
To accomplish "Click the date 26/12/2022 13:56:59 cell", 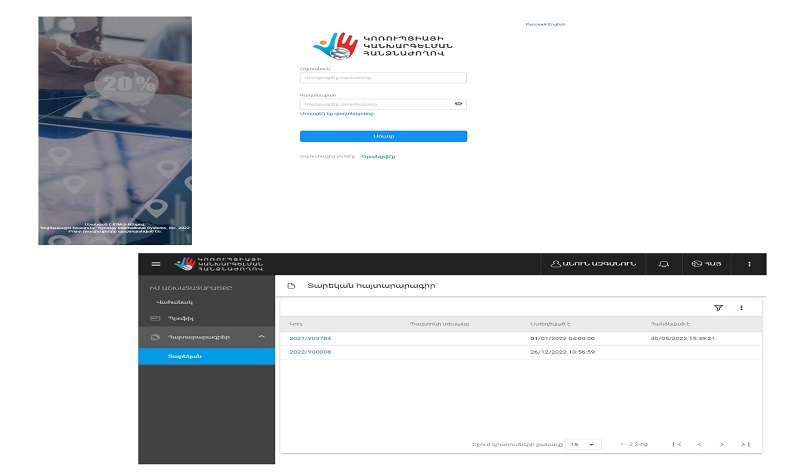I will (x=562, y=352).
